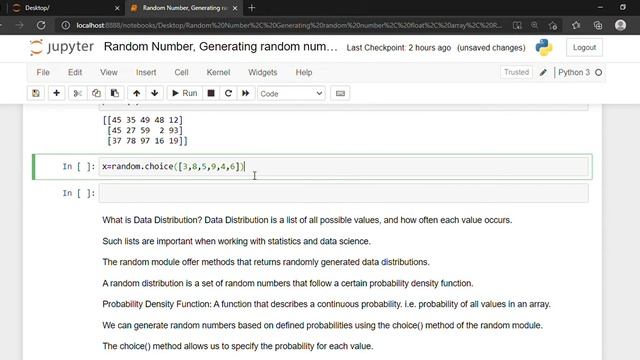Restart kernel and run all cells icon
This screenshot has width=640, height=360.
point(245,93)
